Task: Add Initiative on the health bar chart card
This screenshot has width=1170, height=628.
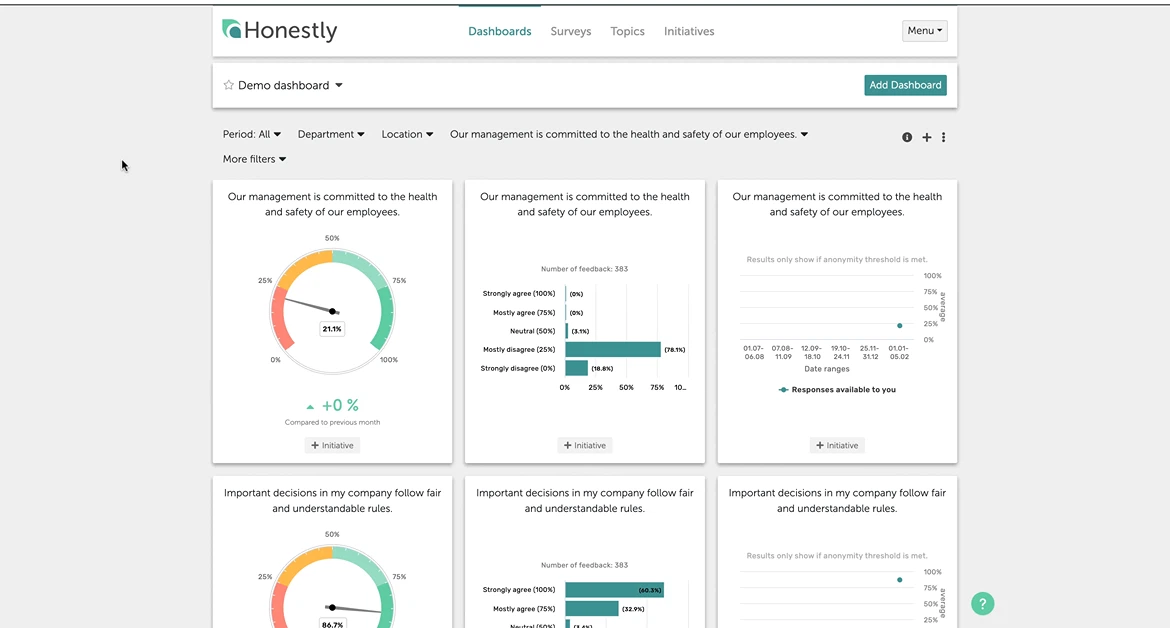Action: click(x=584, y=445)
